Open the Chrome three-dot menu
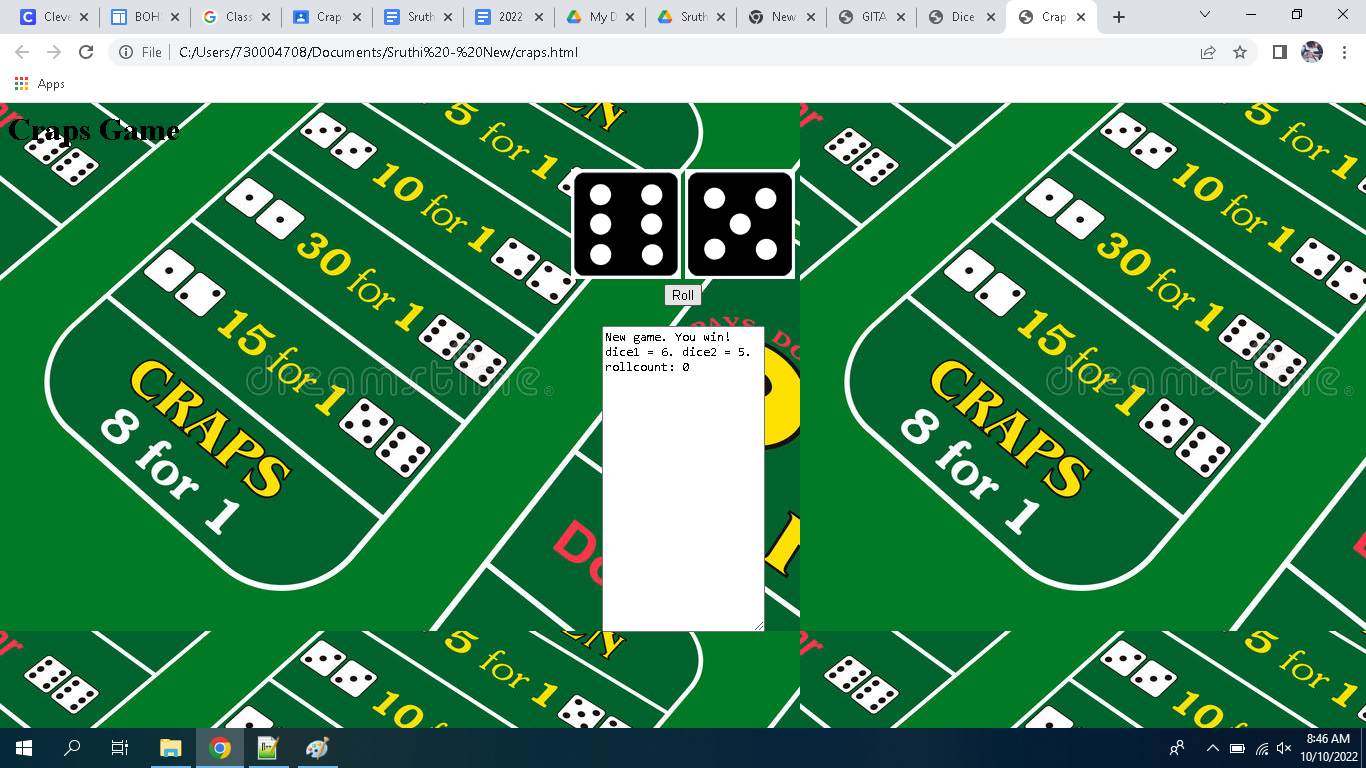Image resolution: width=1366 pixels, height=768 pixels. pyautogui.click(x=1344, y=52)
